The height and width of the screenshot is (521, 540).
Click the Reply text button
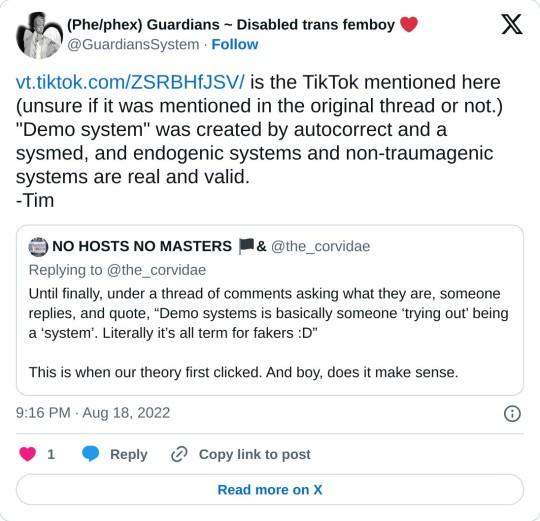pos(128,454)
